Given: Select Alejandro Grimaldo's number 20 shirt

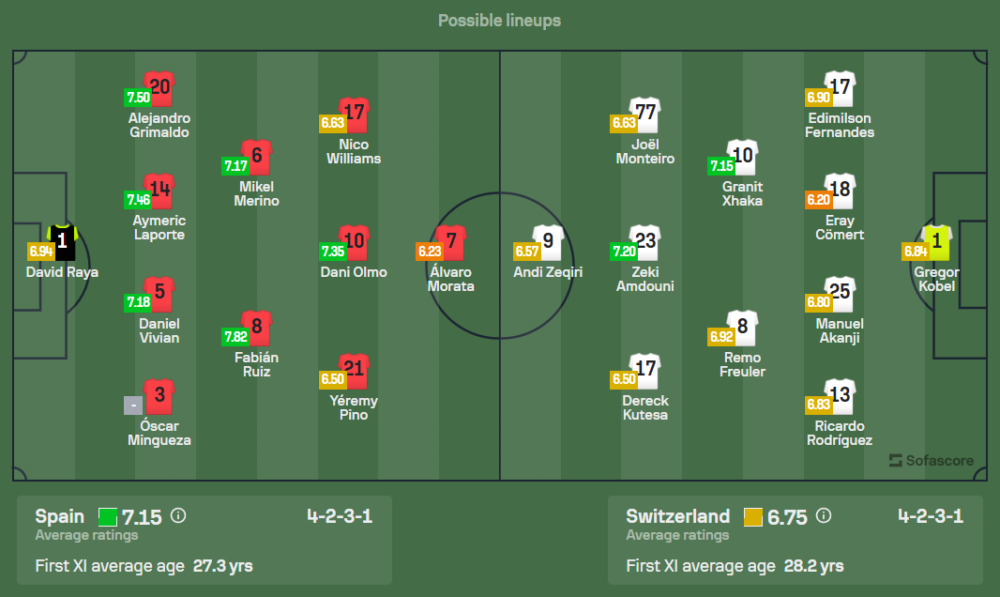Looking at the screenshot, I should point(159,89).
